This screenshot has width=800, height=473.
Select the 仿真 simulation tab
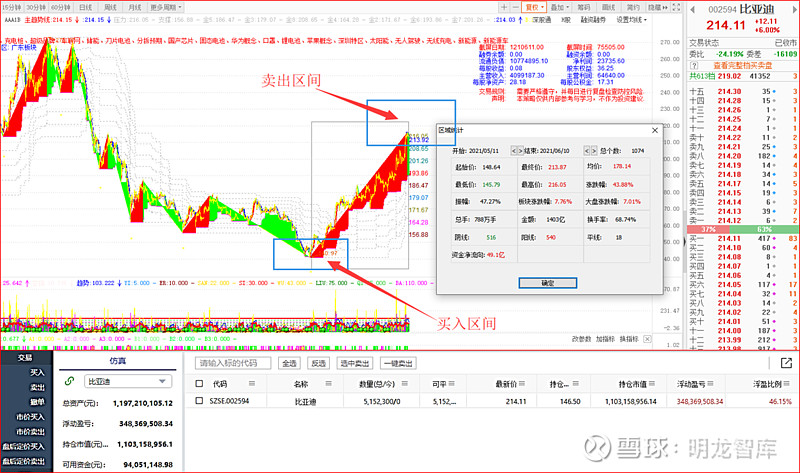tap(118, 361)
